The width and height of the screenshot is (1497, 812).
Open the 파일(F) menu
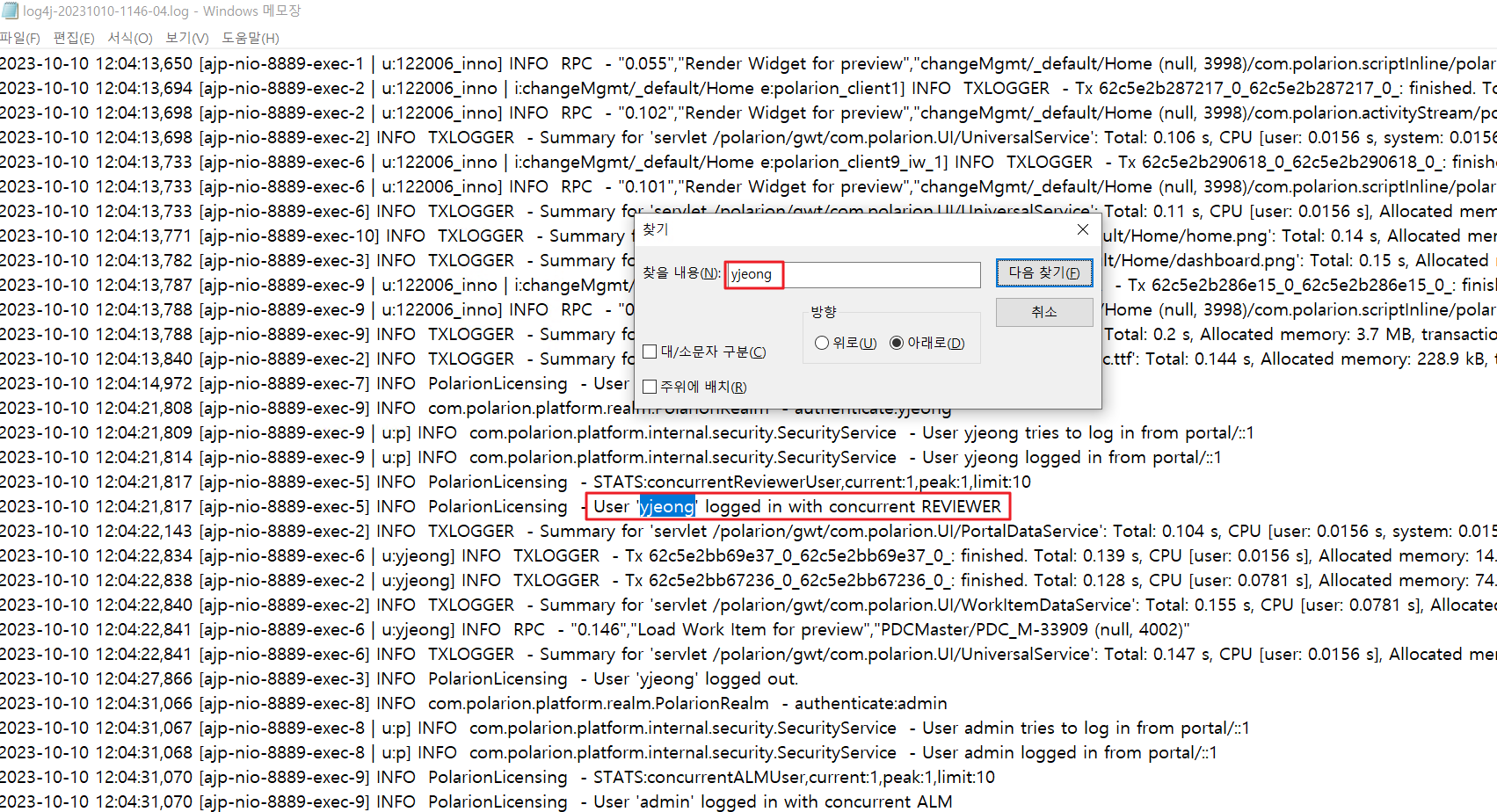point(20,38)
